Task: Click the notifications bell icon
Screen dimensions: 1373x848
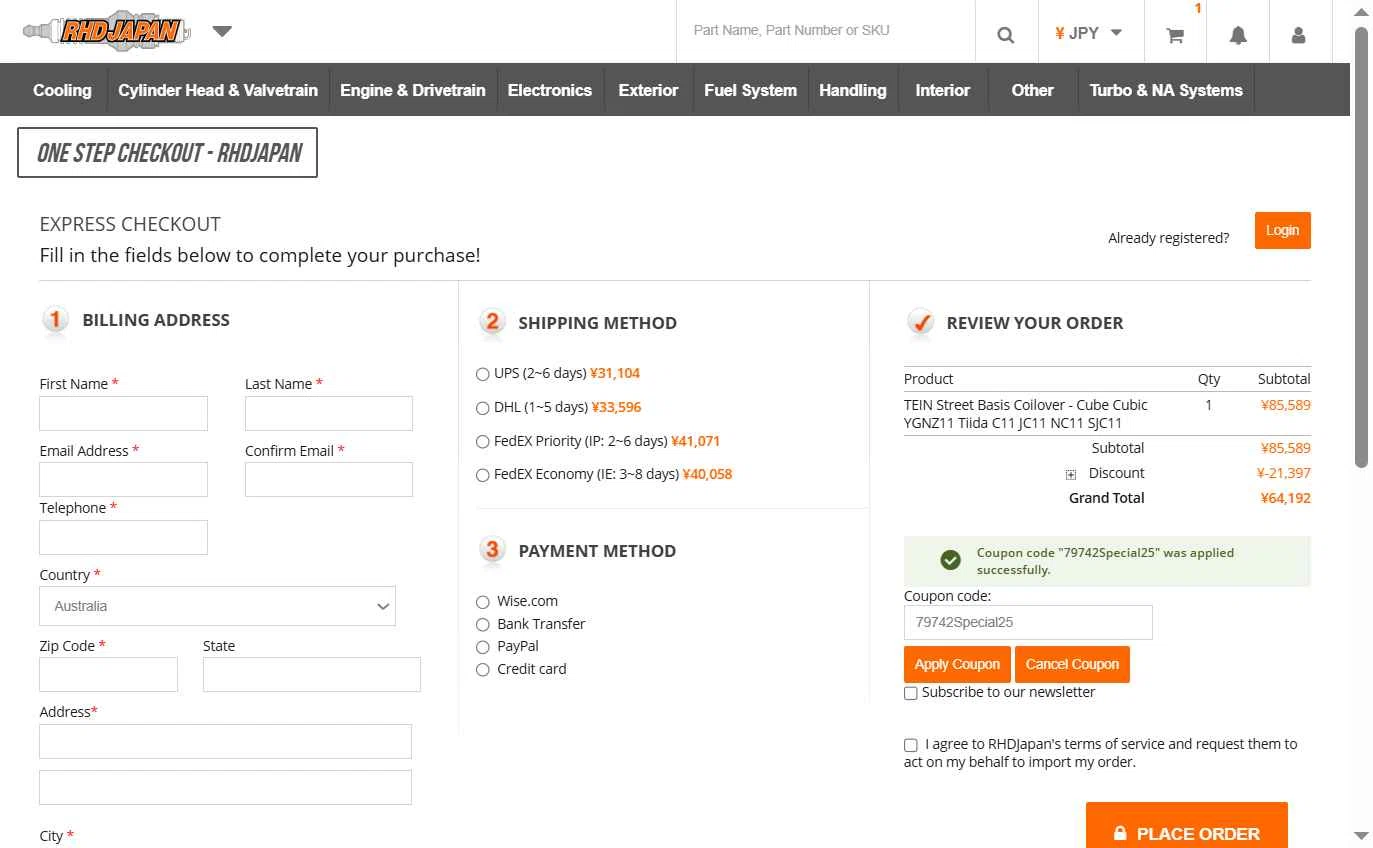Action: [1238, 35]
